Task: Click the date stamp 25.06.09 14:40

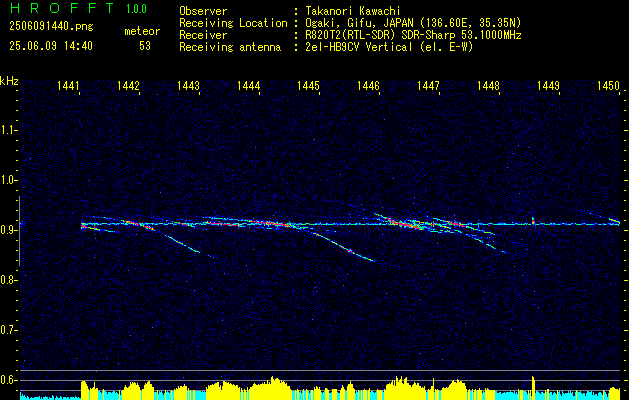Action: pyautogui.click(x=51, y=46)
